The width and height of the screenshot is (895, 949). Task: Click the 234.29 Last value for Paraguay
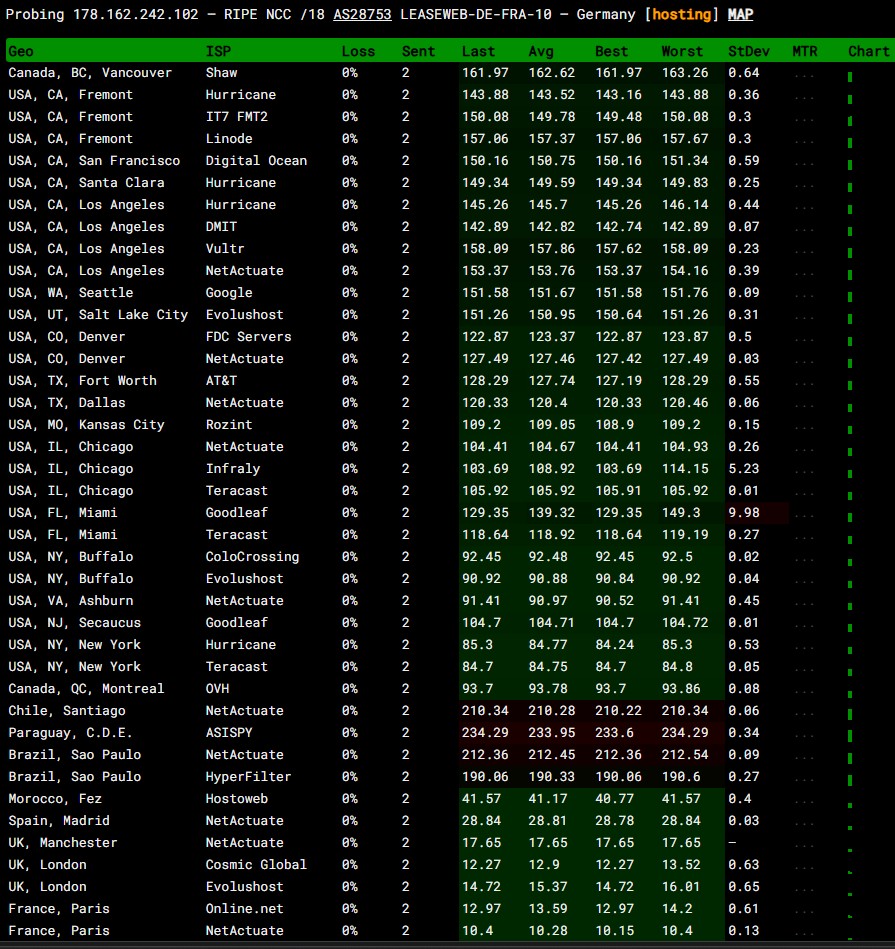485,733
